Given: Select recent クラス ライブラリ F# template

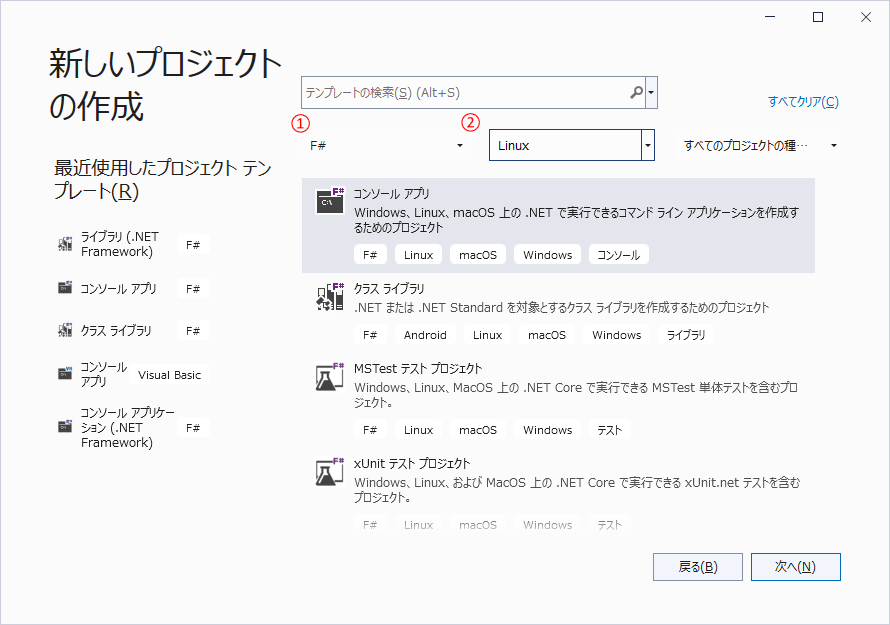Looking at the screenshot, I should pos(116,331).
